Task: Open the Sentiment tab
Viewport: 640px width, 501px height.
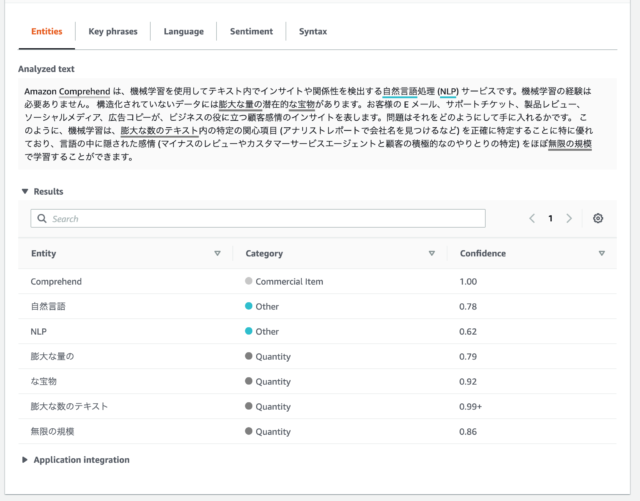Action: tap(251, 31)
